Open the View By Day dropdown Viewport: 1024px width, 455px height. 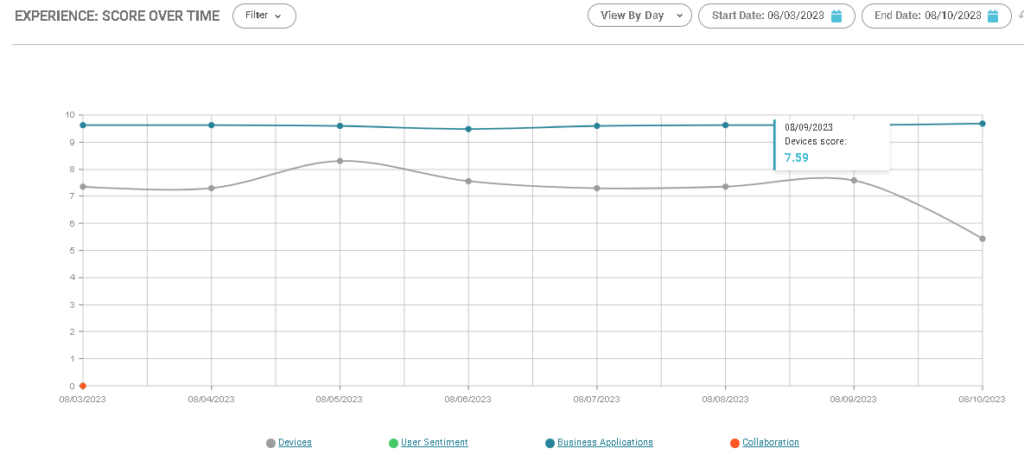[x=640, y=16]
